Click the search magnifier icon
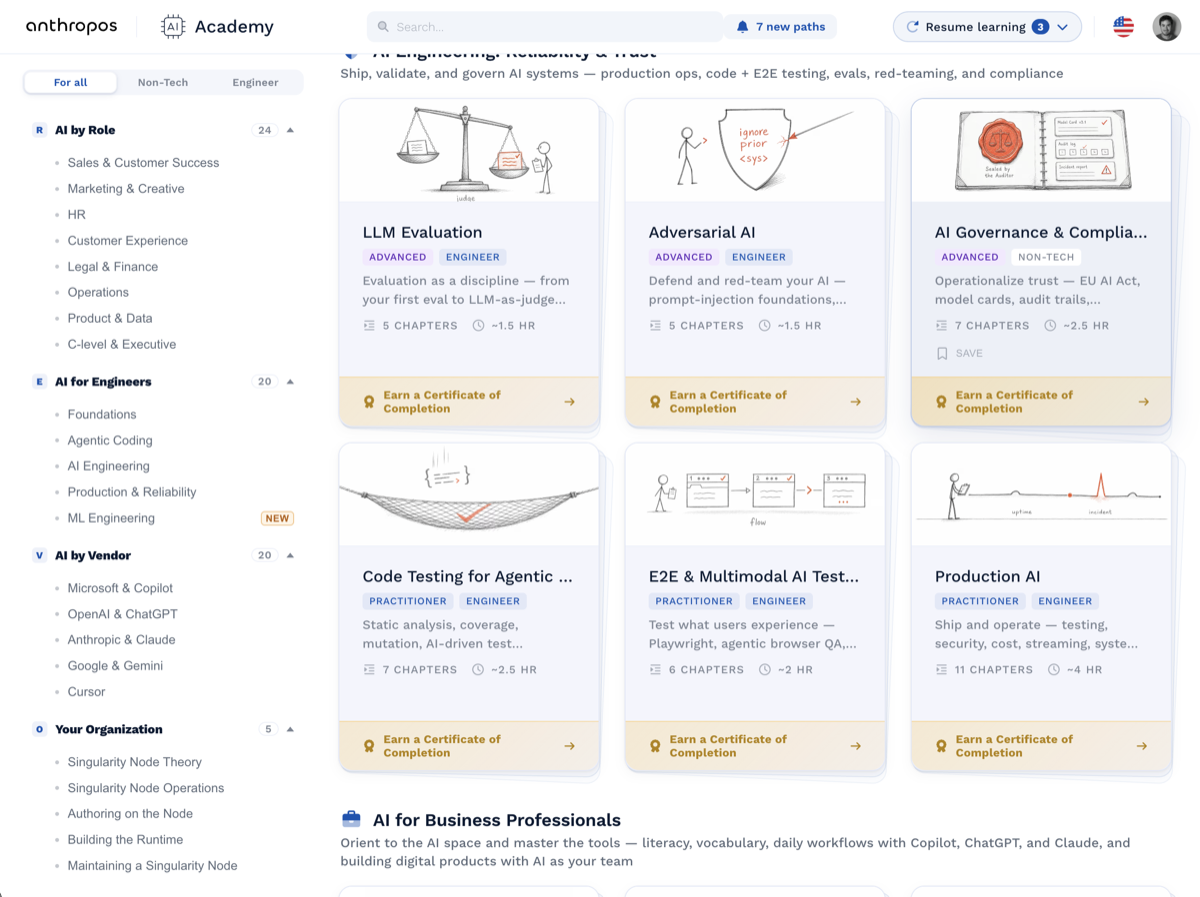The height and width of the screenshot is (897, 1200). (383, 27)
